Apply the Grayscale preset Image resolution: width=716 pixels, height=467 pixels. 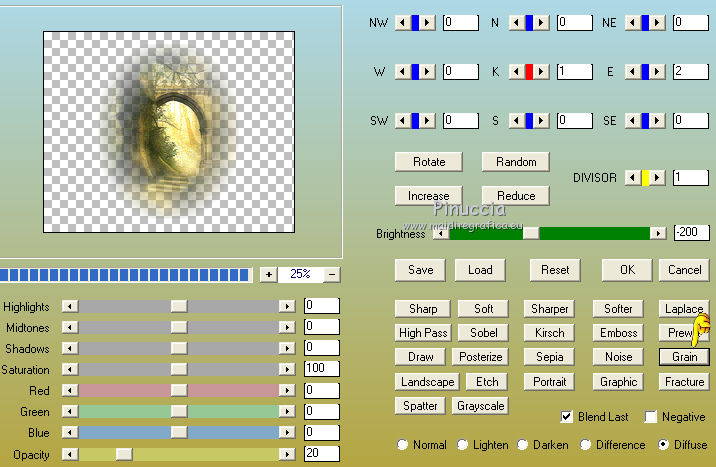[480, 406]
